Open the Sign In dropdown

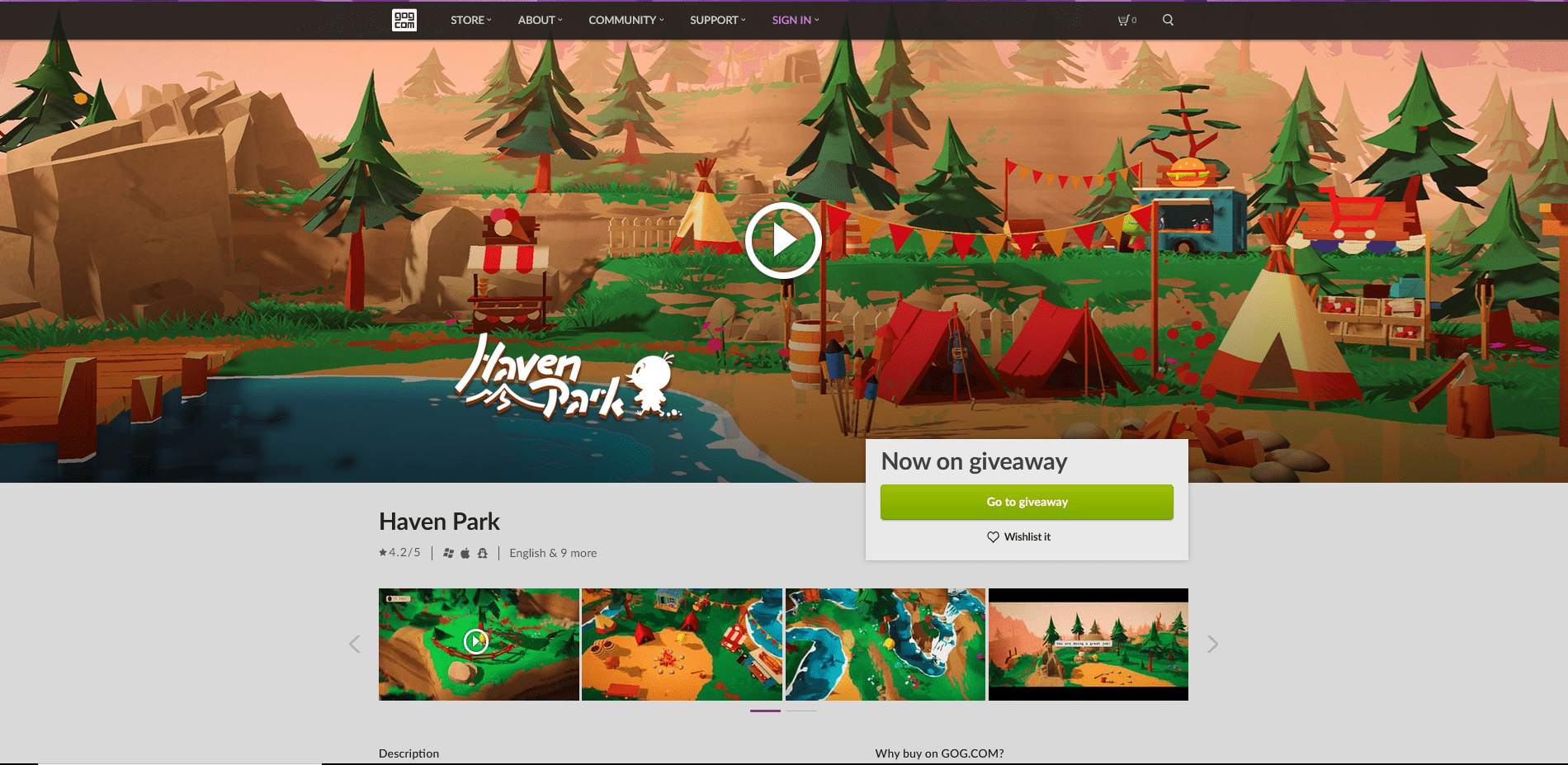point(796,20)
